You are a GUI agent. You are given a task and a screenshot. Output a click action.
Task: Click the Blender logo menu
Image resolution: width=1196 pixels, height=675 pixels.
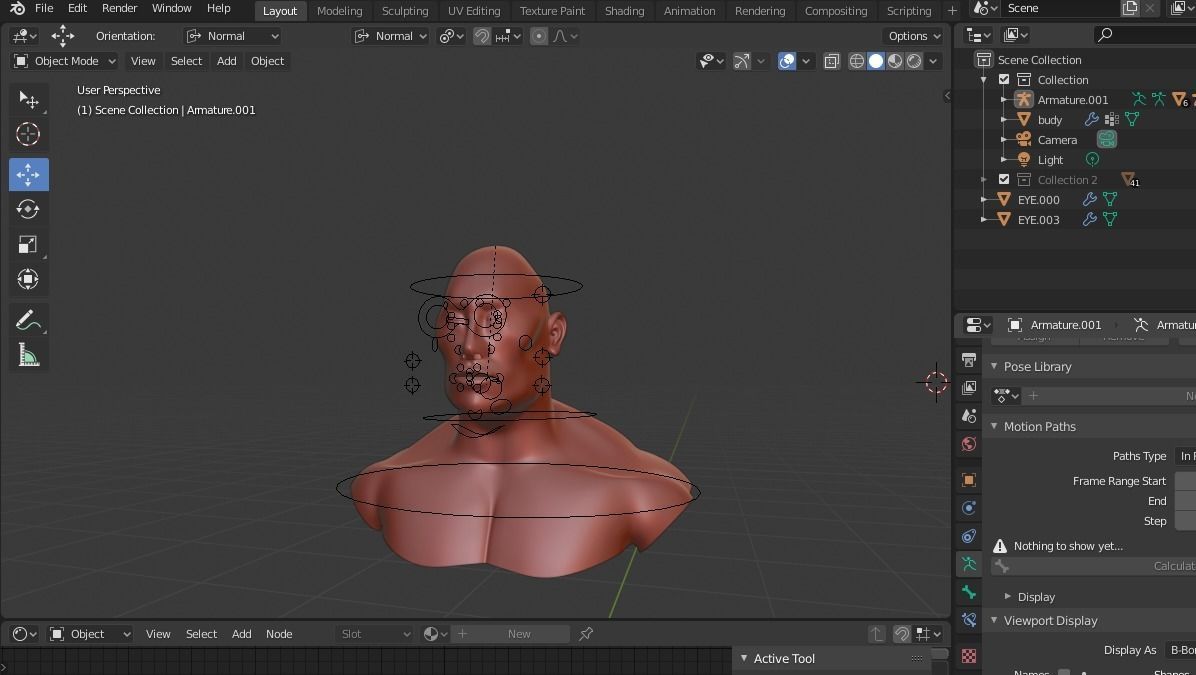pos(17,8)
